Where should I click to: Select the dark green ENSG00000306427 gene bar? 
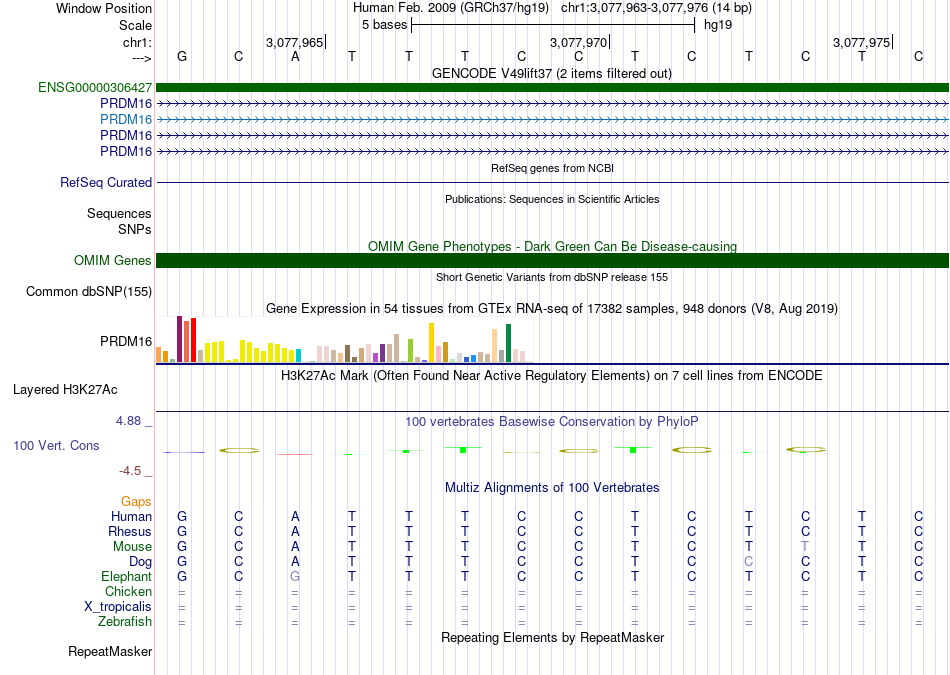coord(553,88)
